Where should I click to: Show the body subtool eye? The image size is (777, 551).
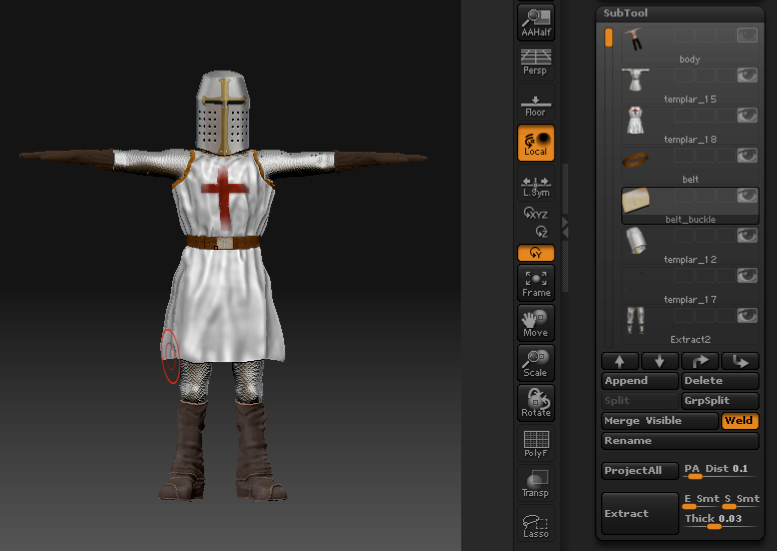tap(747, 35)
